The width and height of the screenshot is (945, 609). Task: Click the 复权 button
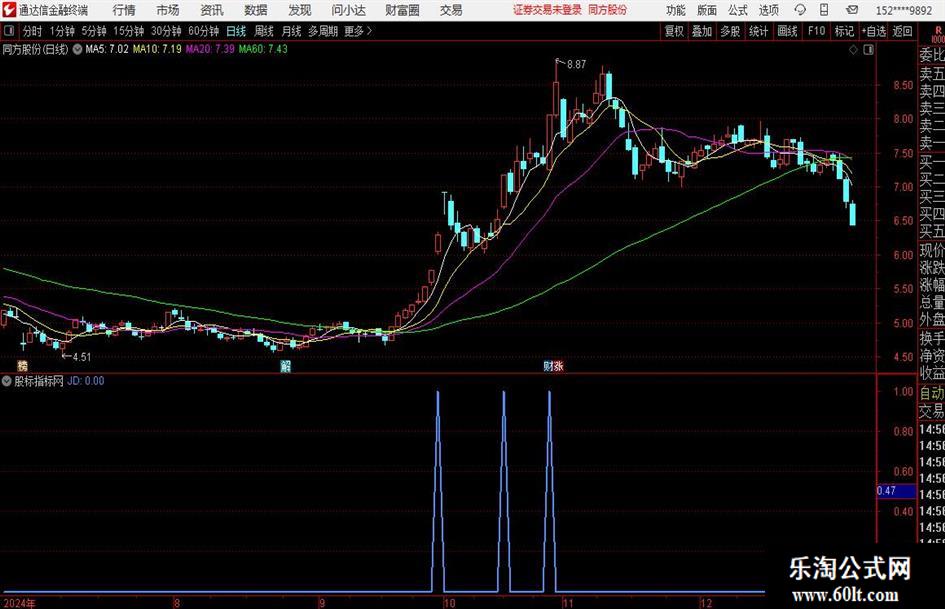(x=674, y=31)
